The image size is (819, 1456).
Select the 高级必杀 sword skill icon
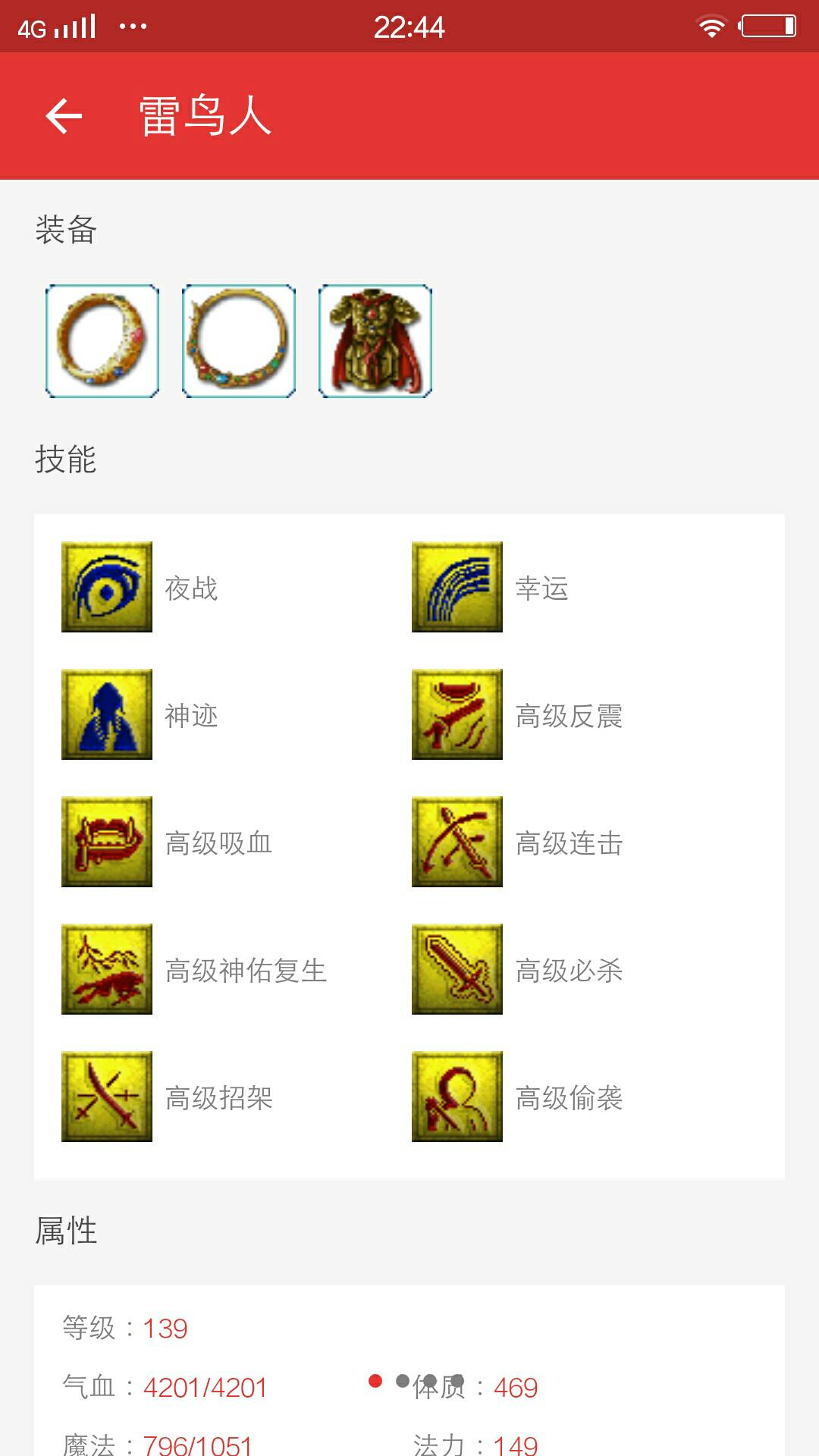(x=457, y=969)
